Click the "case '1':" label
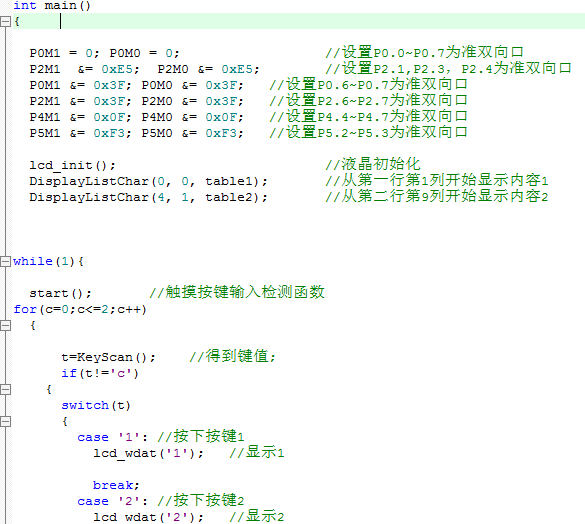Image resolution: width=585 pixels, height=524 pixels. coord(112,437)
